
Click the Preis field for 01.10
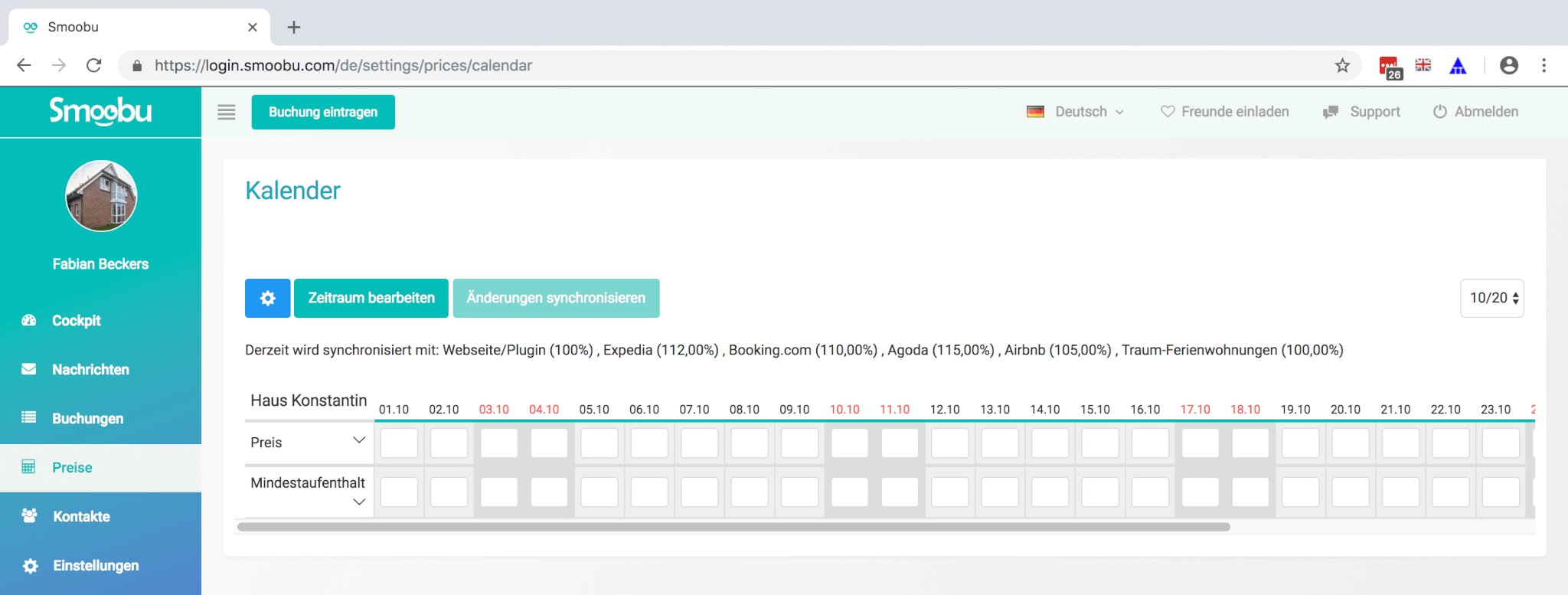[x=399, y=443]
